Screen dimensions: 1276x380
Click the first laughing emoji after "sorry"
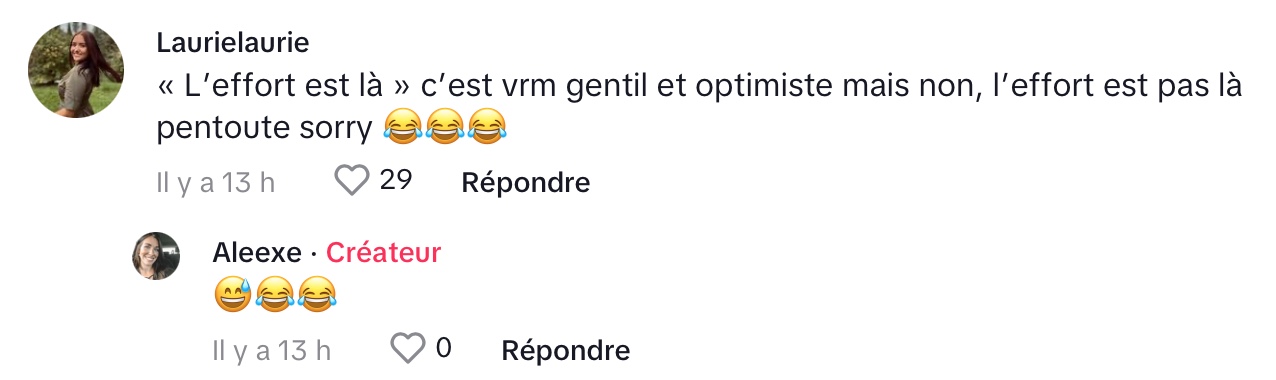[x=403, y=127]
